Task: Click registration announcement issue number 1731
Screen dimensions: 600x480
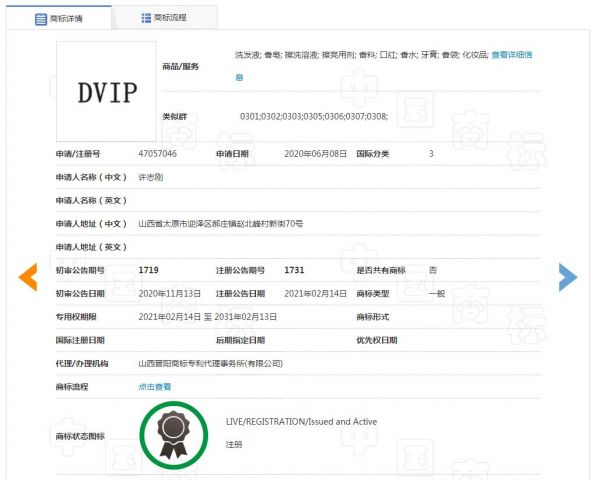Action: coord(294,271)
